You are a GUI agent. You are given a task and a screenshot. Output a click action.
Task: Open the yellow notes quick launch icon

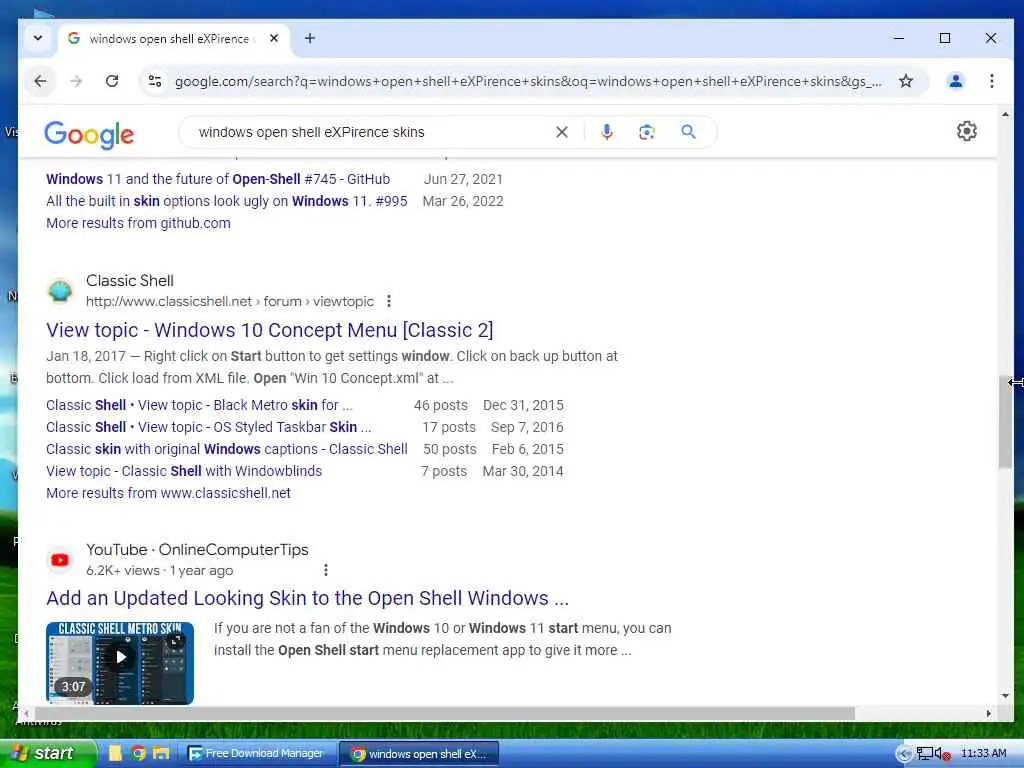[116, 753]
